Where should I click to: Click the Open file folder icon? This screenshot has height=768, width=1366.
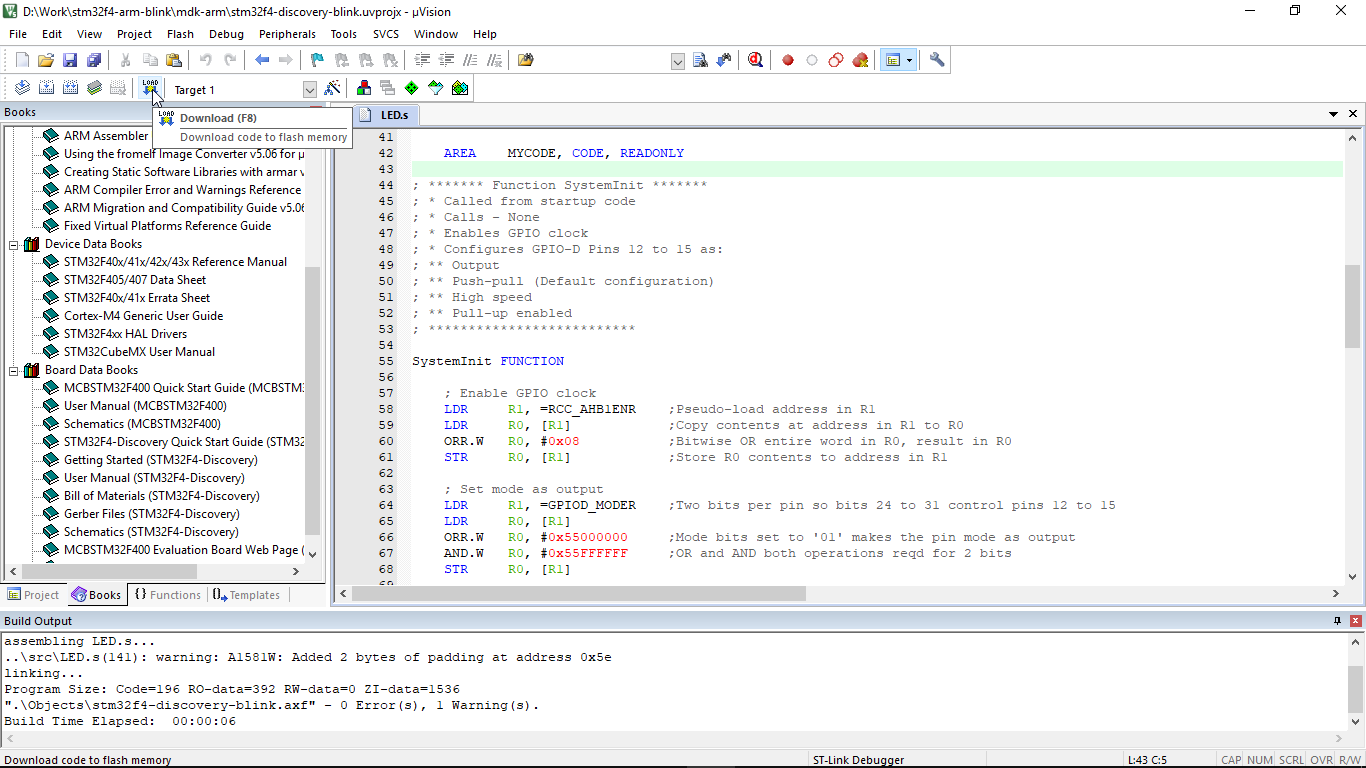[46, 60]
